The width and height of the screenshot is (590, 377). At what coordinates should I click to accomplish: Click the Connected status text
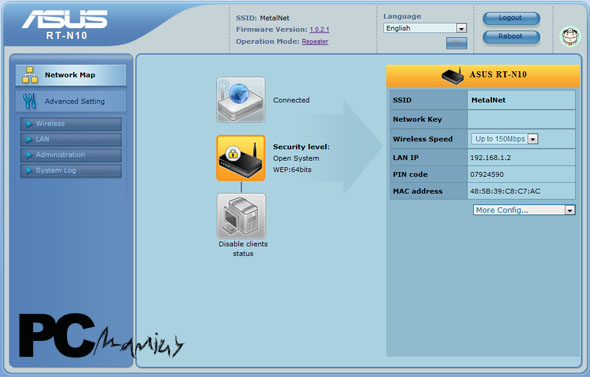[x=291, y=100]
